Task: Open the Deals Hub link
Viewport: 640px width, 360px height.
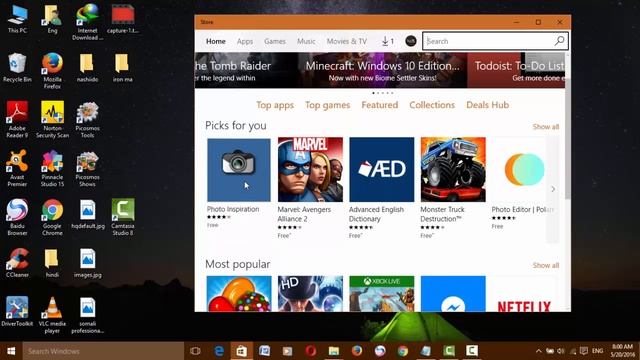Action: point(487,105)
